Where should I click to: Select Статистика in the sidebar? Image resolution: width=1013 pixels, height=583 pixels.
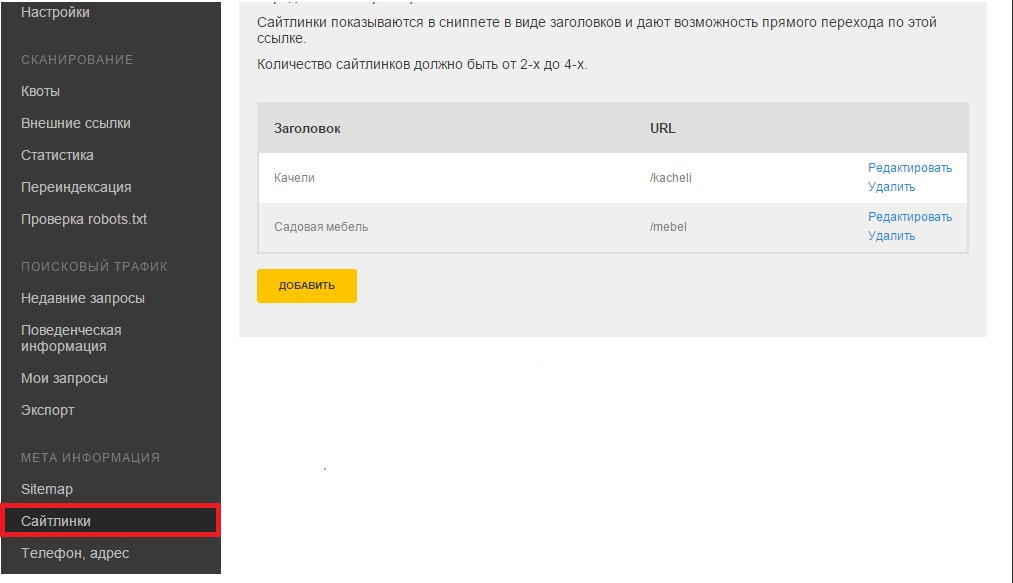[58, 155]
